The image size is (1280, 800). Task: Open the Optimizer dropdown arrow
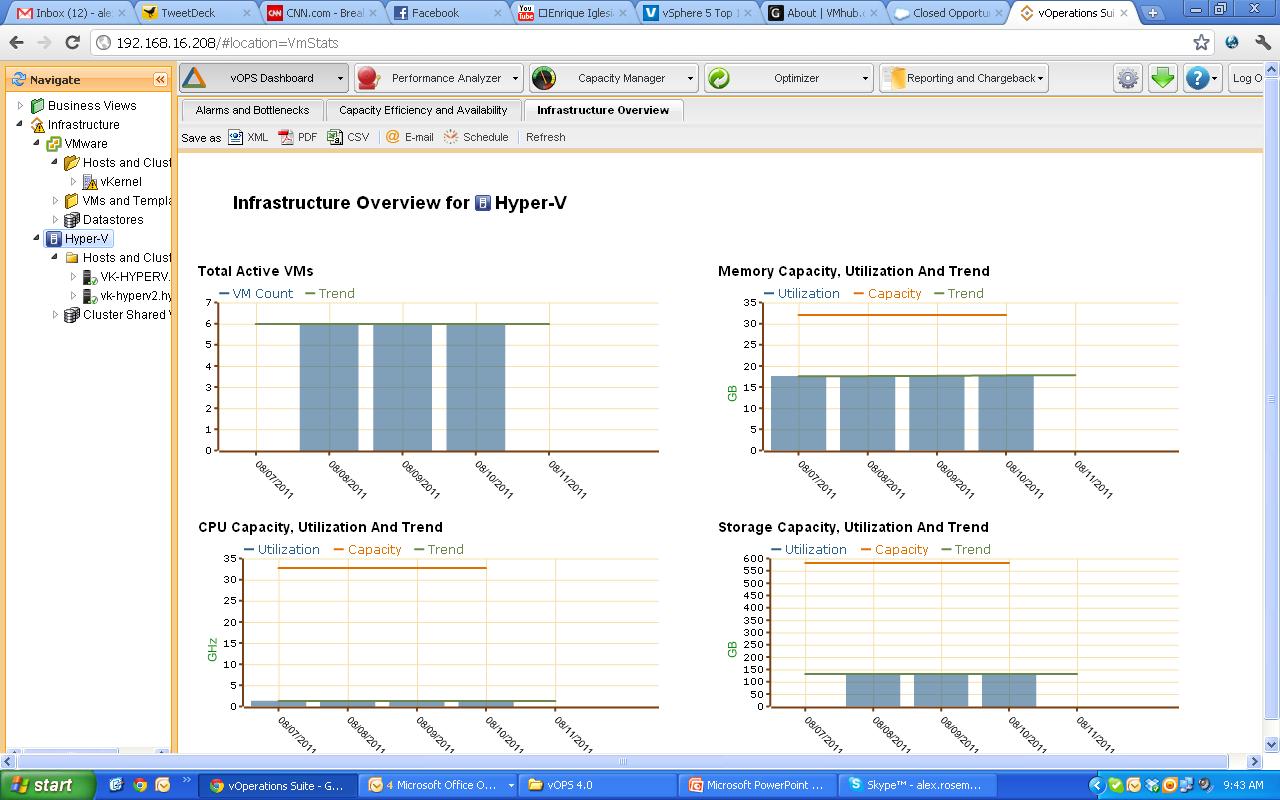tap(865, 78)
